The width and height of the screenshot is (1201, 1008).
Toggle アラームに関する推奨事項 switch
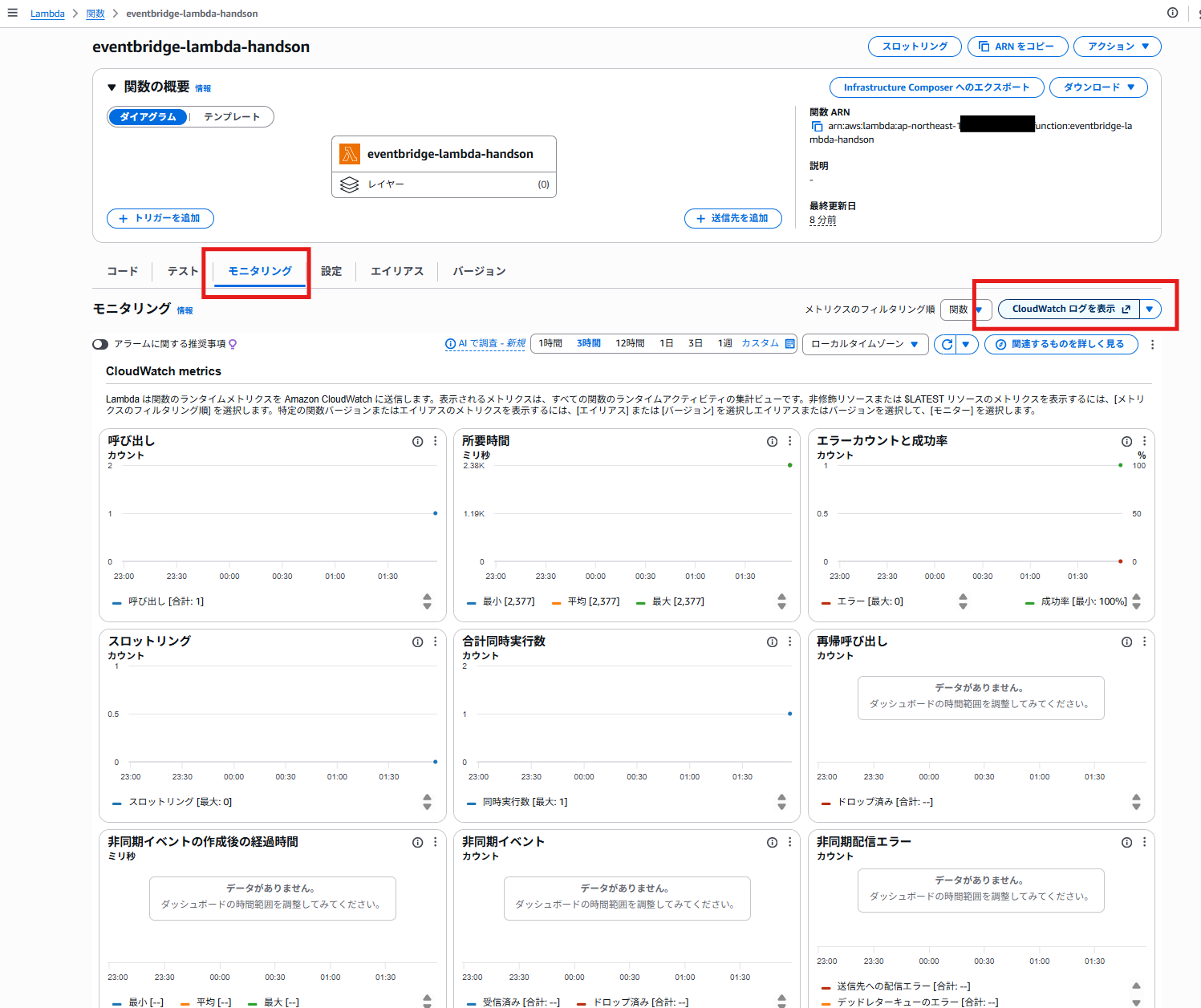[100, 344]
